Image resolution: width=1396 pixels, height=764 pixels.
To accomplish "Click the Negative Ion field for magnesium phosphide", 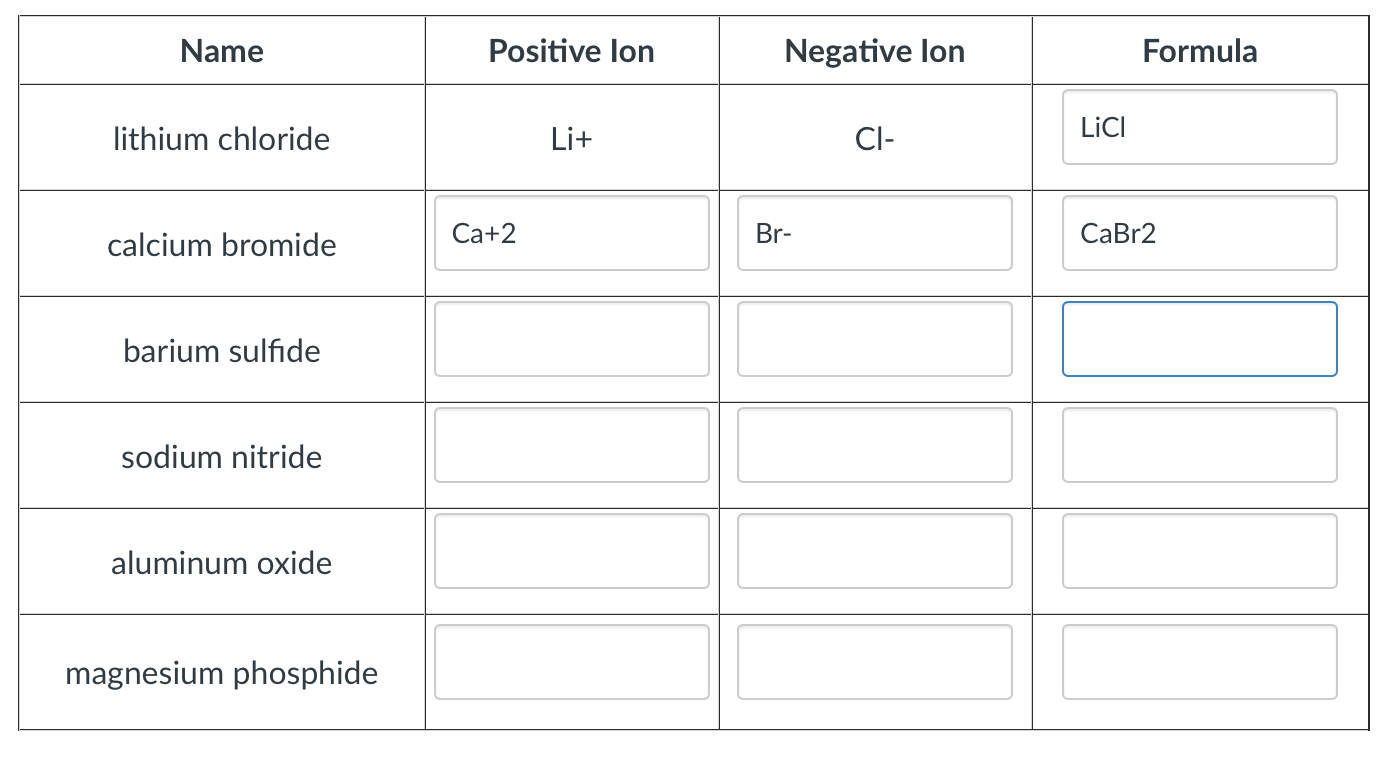I will coord(874,661).
